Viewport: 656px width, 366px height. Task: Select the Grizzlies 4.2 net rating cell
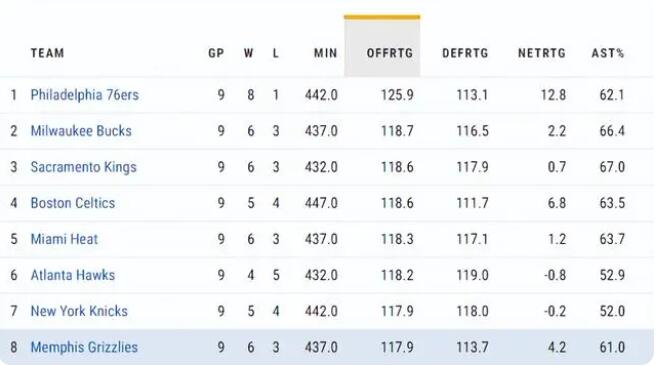click(557, 347)
